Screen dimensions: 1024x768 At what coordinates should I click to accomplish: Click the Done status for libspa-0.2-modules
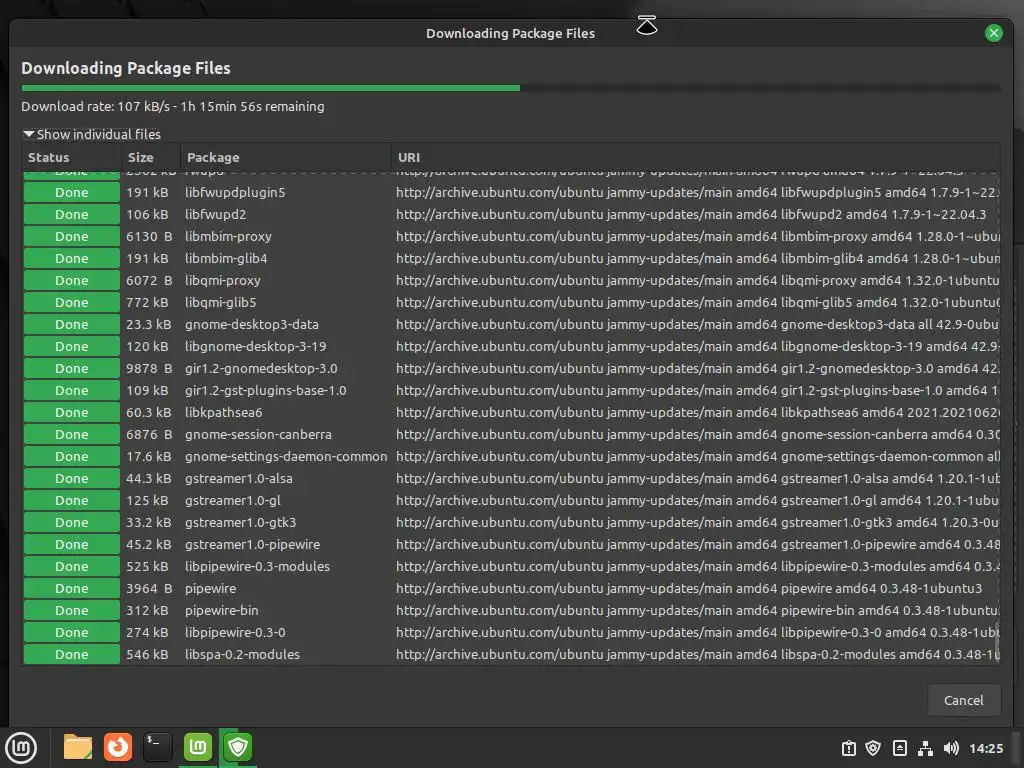point(72,654)
